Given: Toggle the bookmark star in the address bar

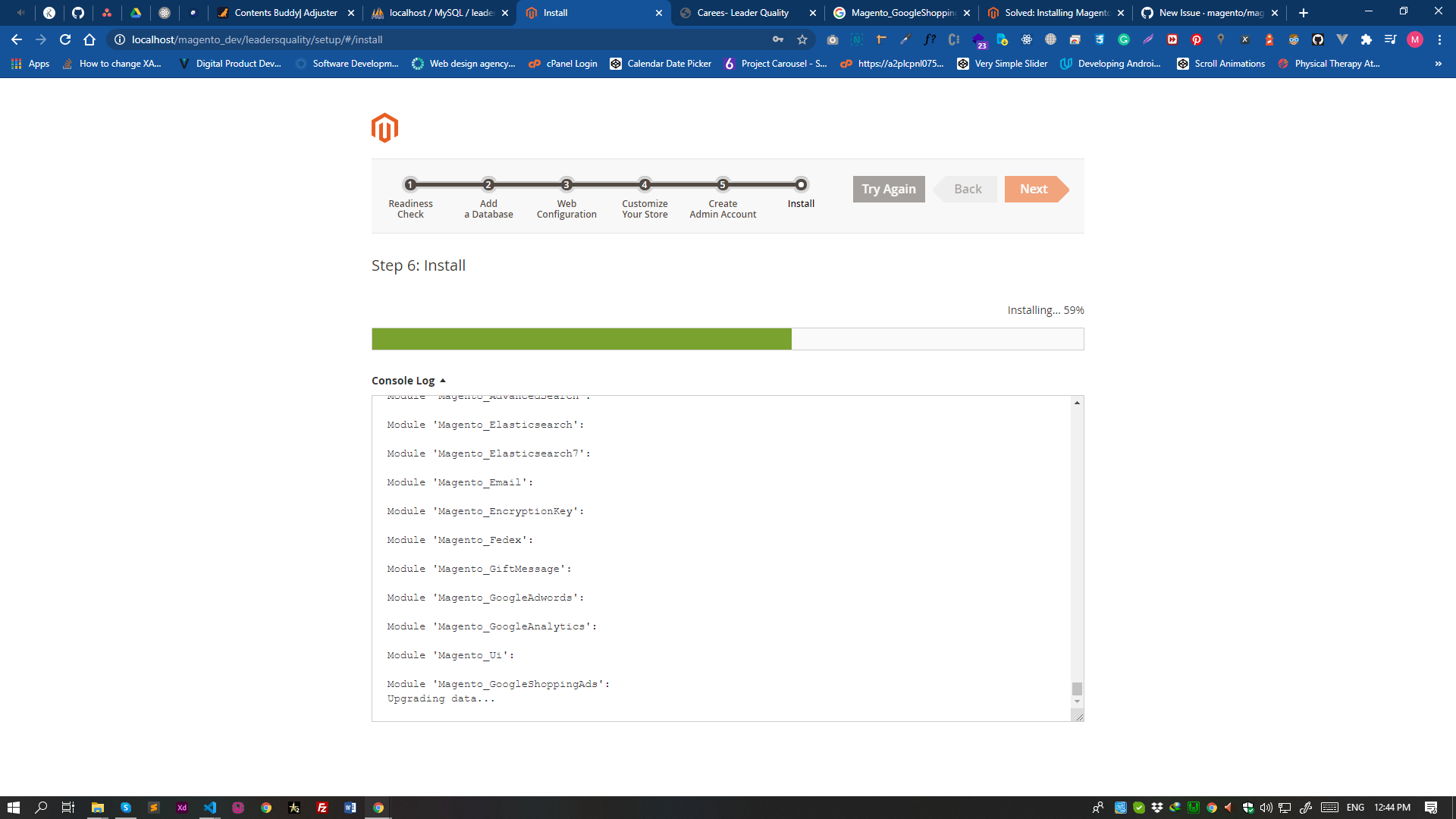Looking at the screenshot, I should pos(802,39).
